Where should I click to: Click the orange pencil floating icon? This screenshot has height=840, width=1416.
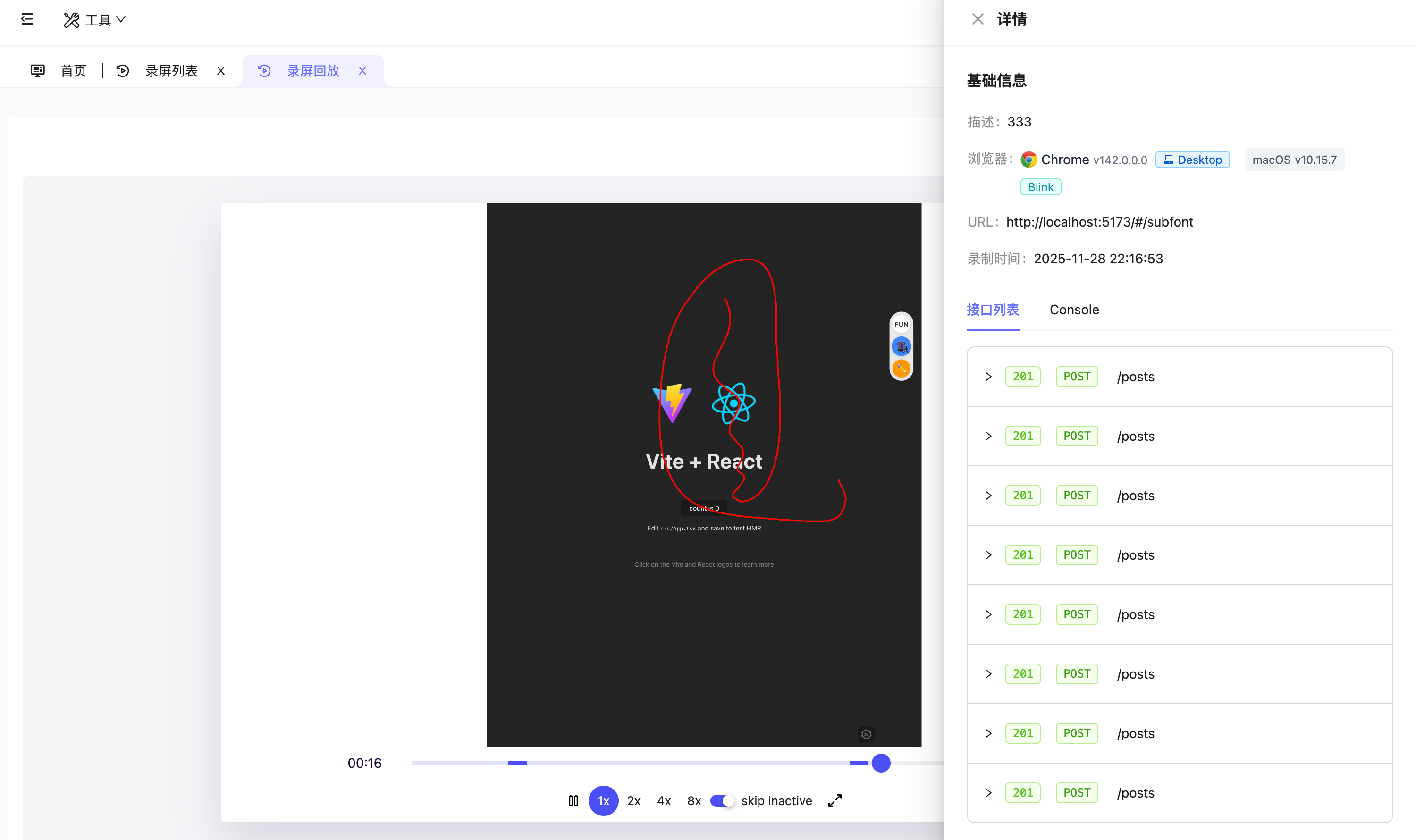(901, 369)
